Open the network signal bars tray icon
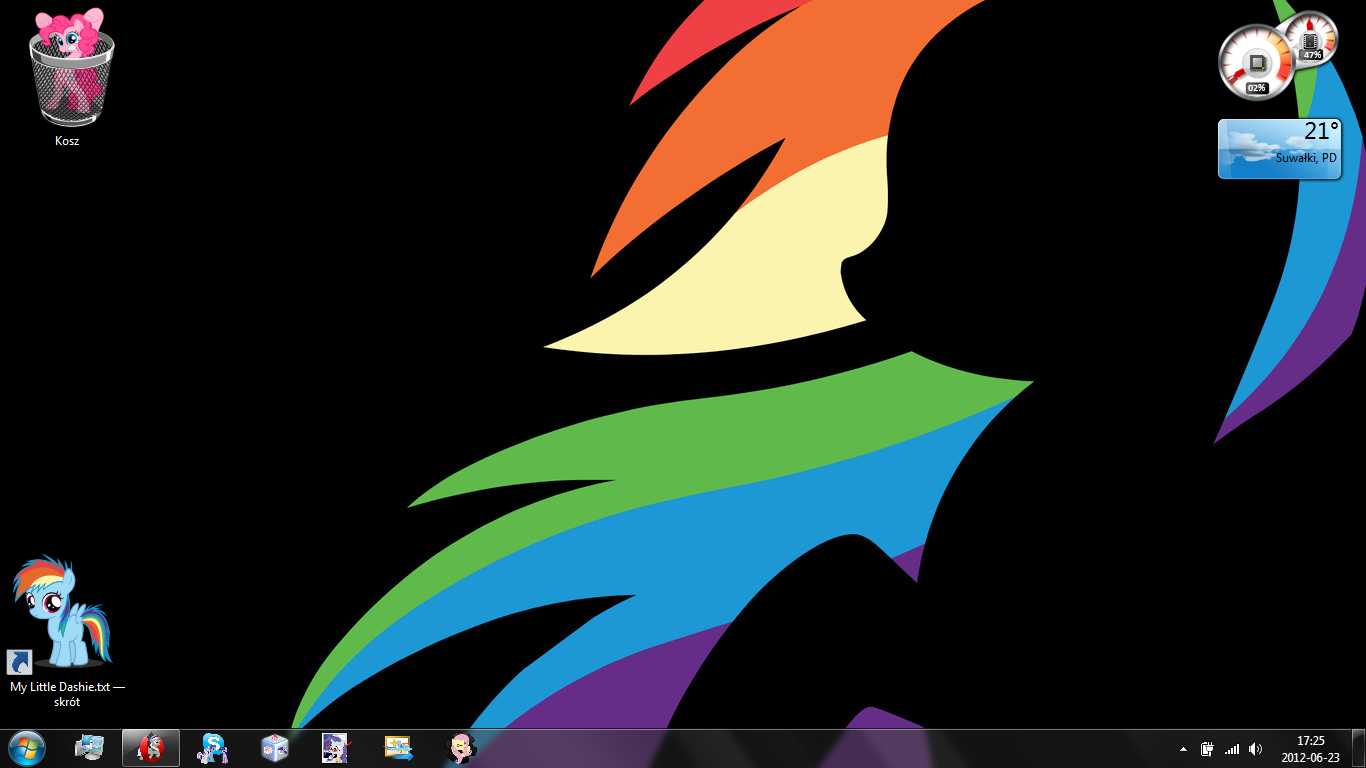This screenshot has height=768, width=1366. tap(1232, 749)
